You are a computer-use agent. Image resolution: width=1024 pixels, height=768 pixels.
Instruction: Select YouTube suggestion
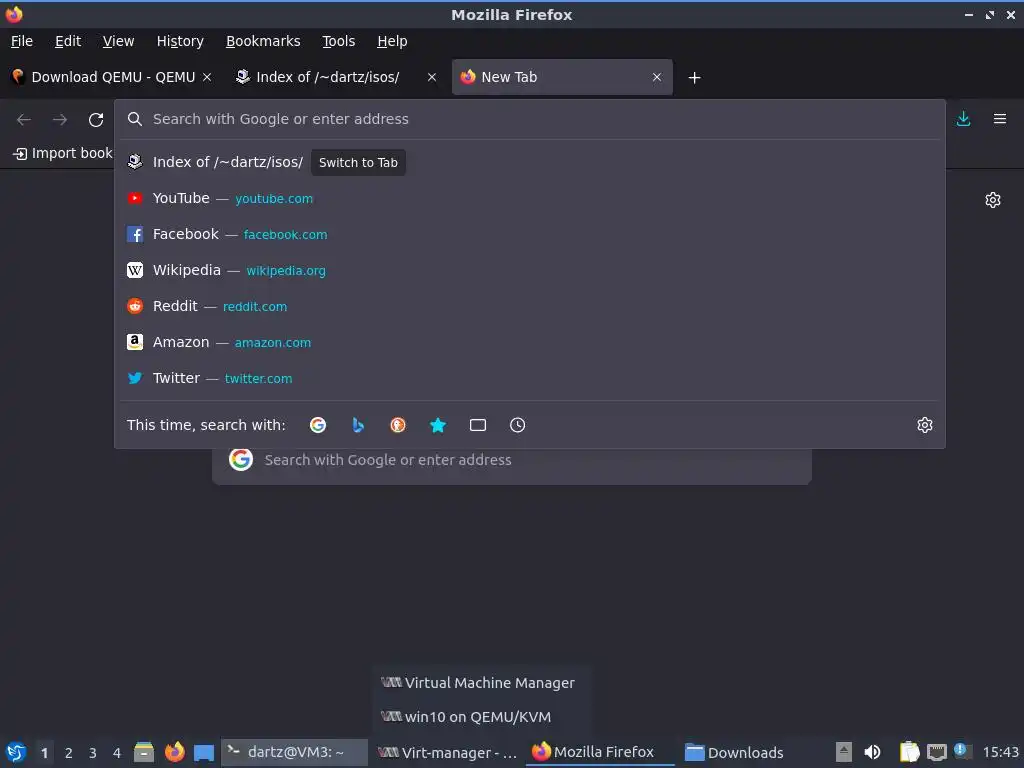point(529,199)
